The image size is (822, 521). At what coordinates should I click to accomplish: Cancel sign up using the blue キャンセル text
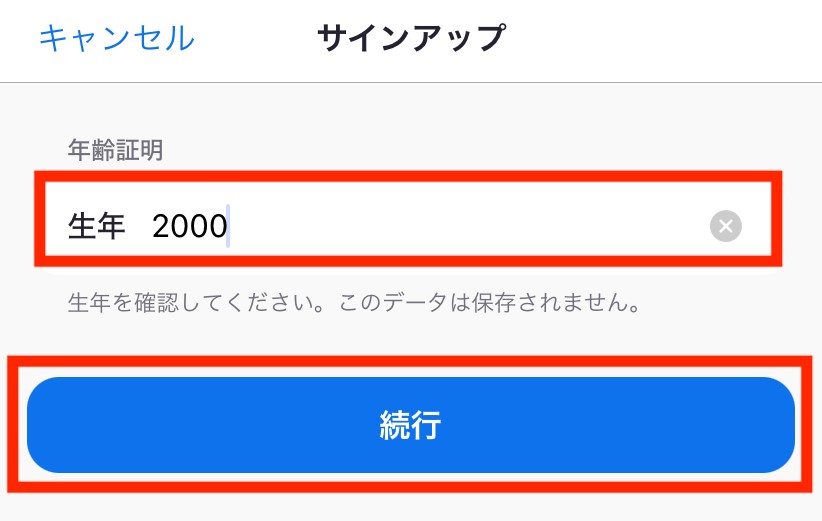(x=117, y=38)
